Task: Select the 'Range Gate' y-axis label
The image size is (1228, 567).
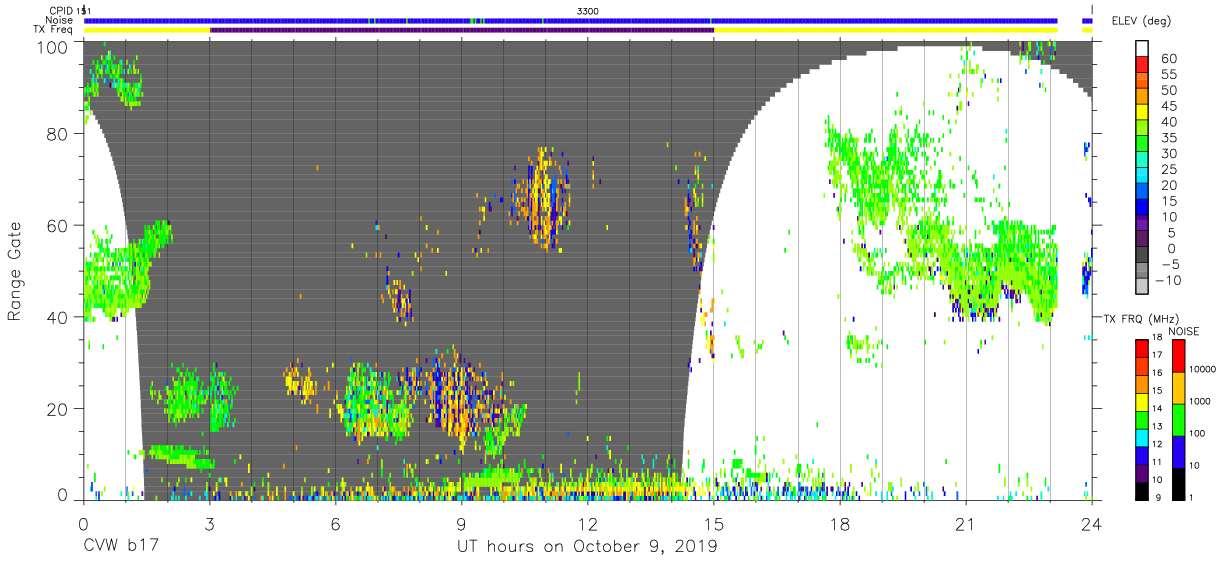Action: click(x=15, y=272)
